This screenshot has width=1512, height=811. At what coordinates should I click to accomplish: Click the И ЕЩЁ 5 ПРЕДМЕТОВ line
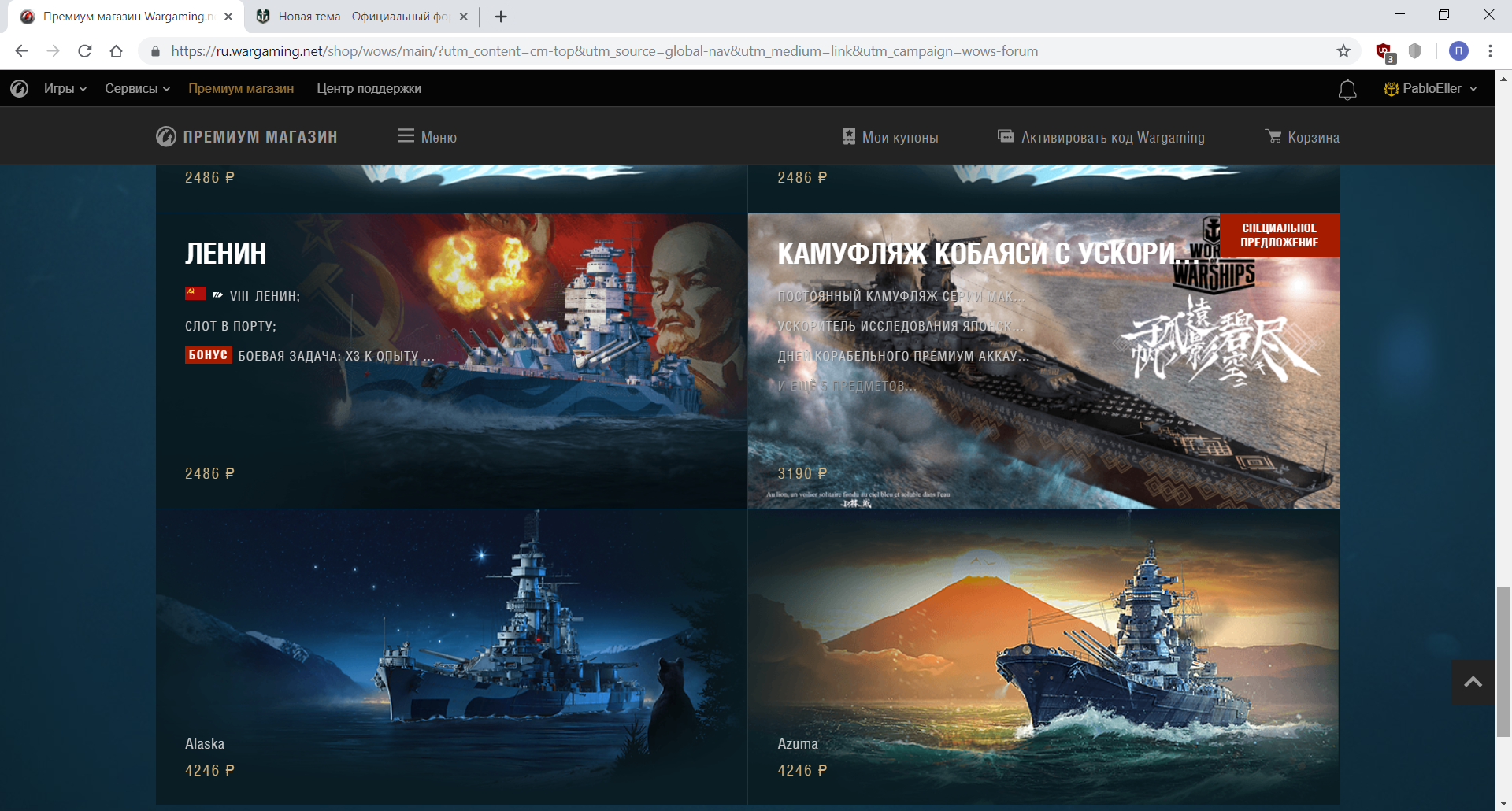click(x=847, y=386)
